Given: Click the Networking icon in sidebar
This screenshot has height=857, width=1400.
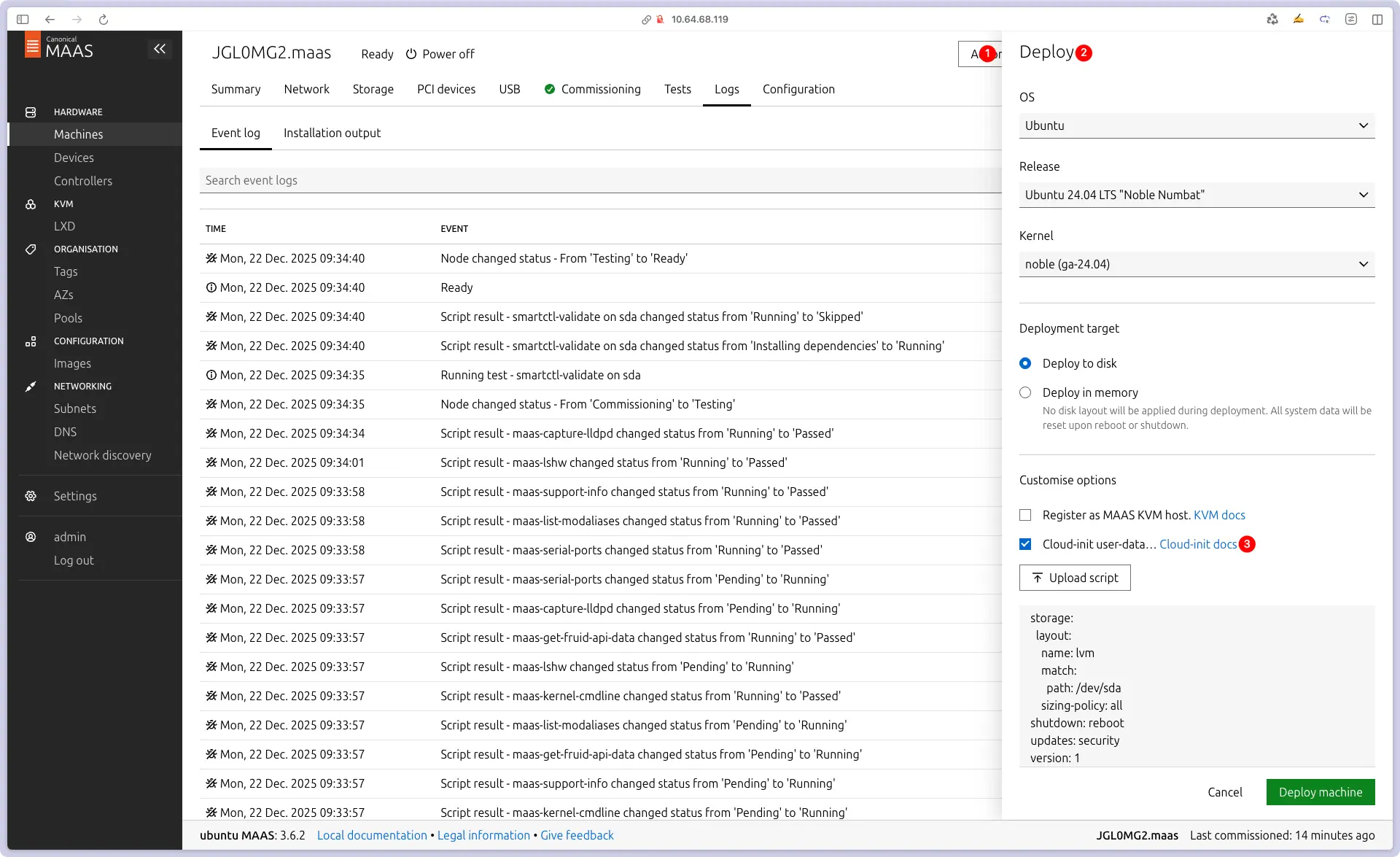Looking at the screenshot, I should pyautogui.click(x=31, y=387).
